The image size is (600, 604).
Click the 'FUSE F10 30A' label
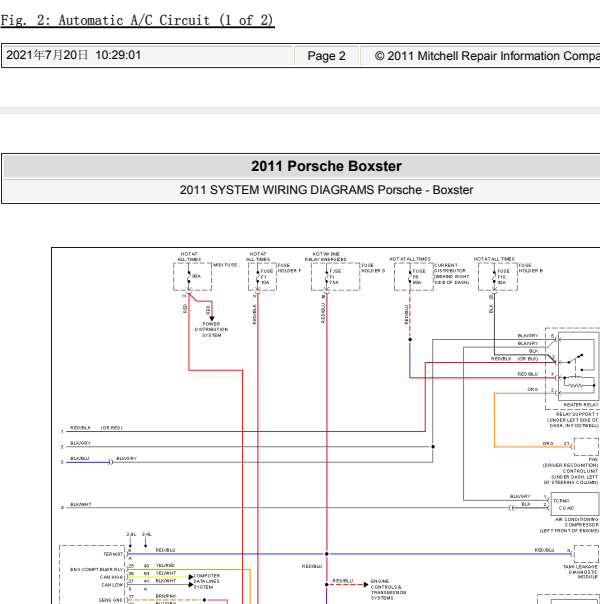point(504,277)
